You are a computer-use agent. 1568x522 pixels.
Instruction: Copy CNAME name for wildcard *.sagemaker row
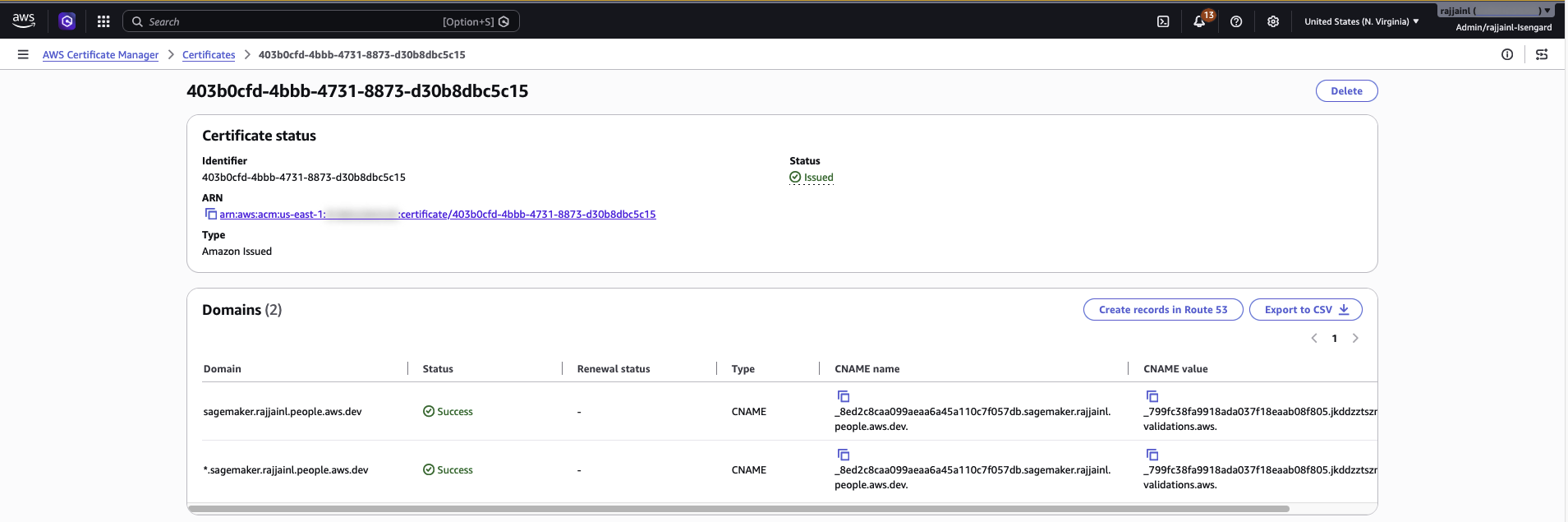coord(843,455)
